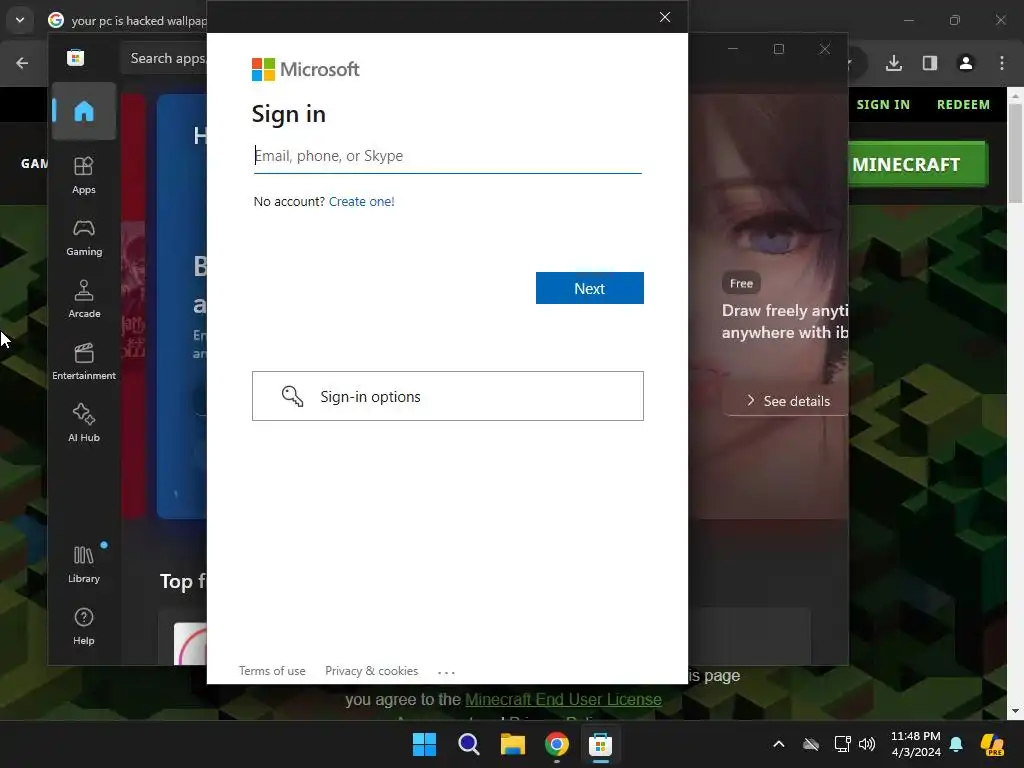Click the Free badge on Store banner
Image resolution: width=1024 pixels, height=768 pixels.
(x=741, y=283)
